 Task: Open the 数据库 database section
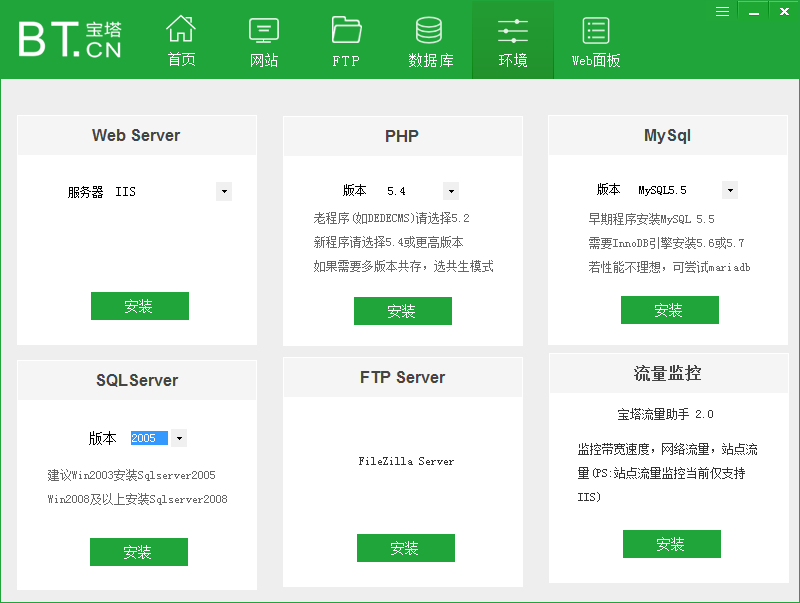point(430,41)
